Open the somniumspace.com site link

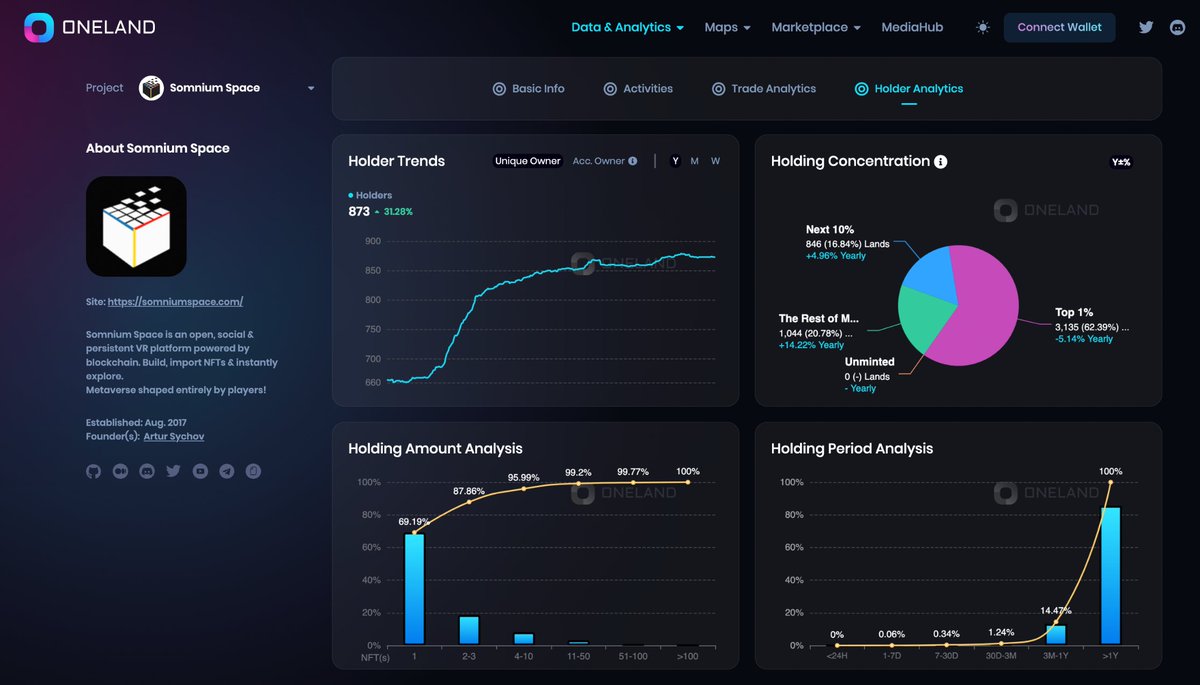(175, 302)
